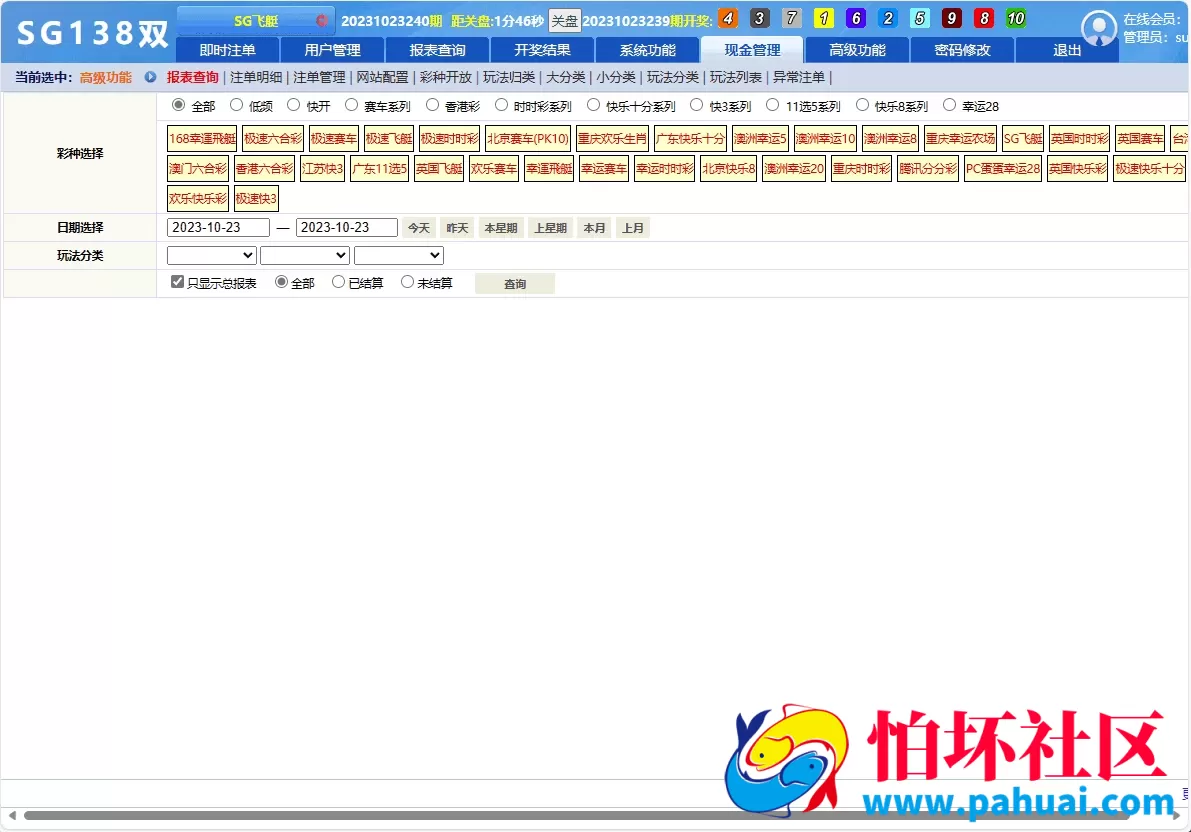Click the red sound icon next to SG飞艇
Image resolution: width=1191 pixels, height=832 pixels.
click(x=322, y=21)
